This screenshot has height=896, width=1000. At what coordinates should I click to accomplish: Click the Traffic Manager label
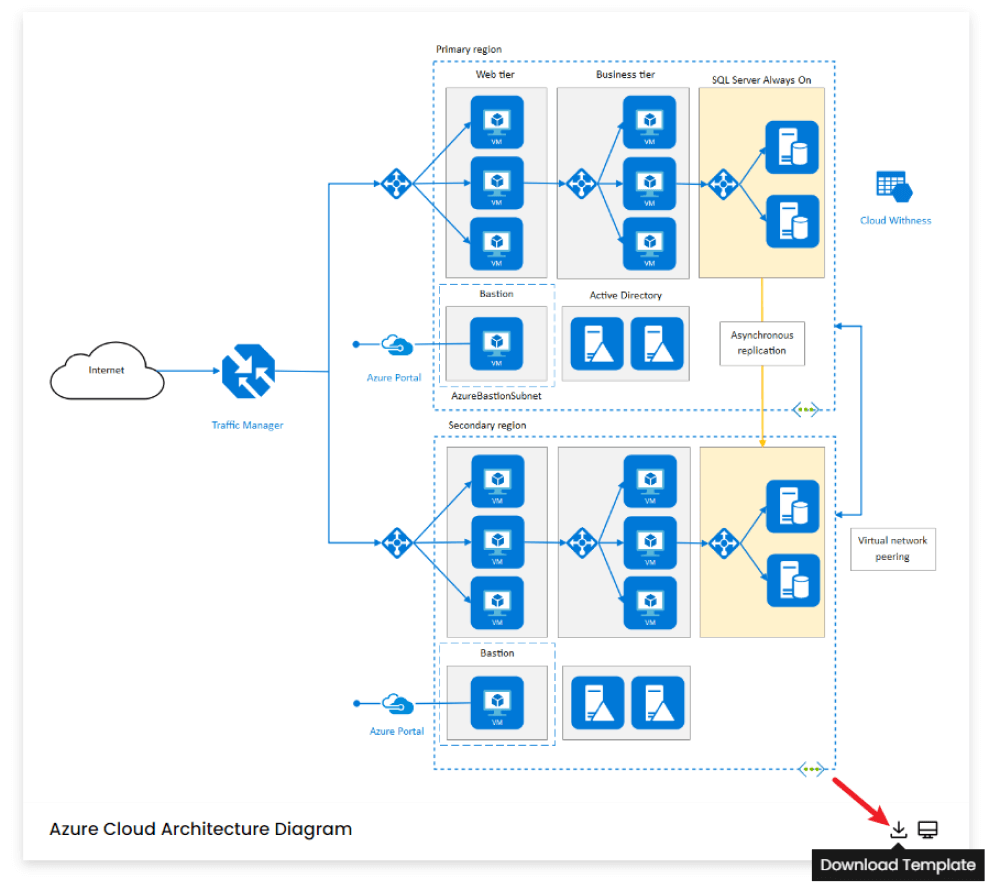[247, 425]
